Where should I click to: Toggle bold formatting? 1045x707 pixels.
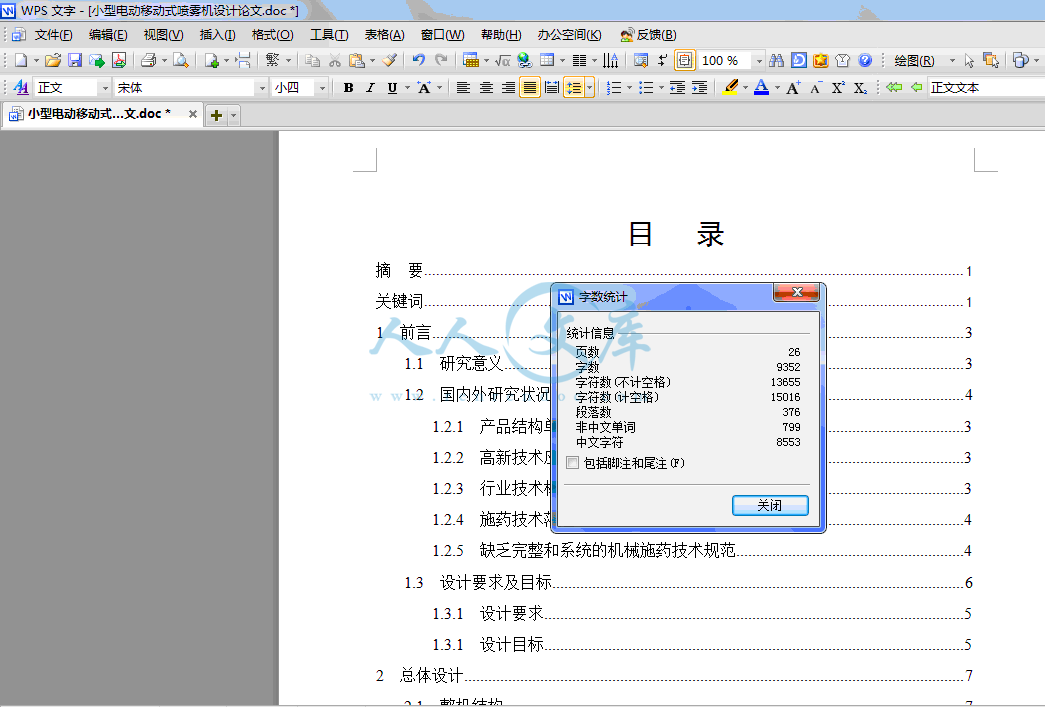[348, 87]
